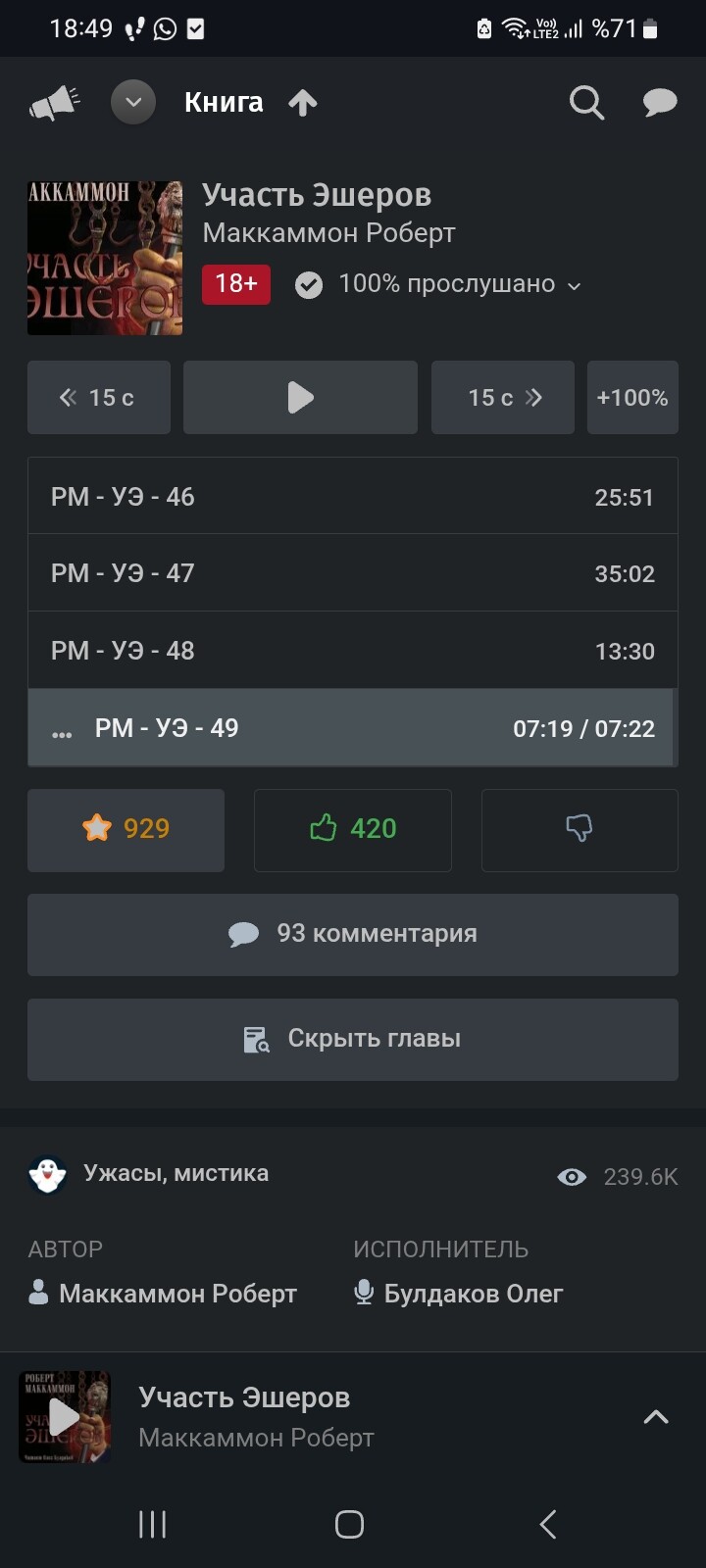Dislike the book with thumbs down
Viewport: 706px width, 1568px height.
click(x=580, y=829)
